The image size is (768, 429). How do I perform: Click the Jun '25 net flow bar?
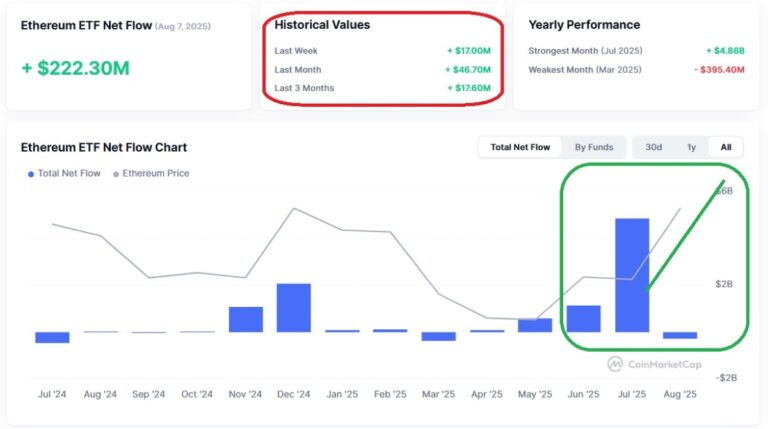[584, 318]
